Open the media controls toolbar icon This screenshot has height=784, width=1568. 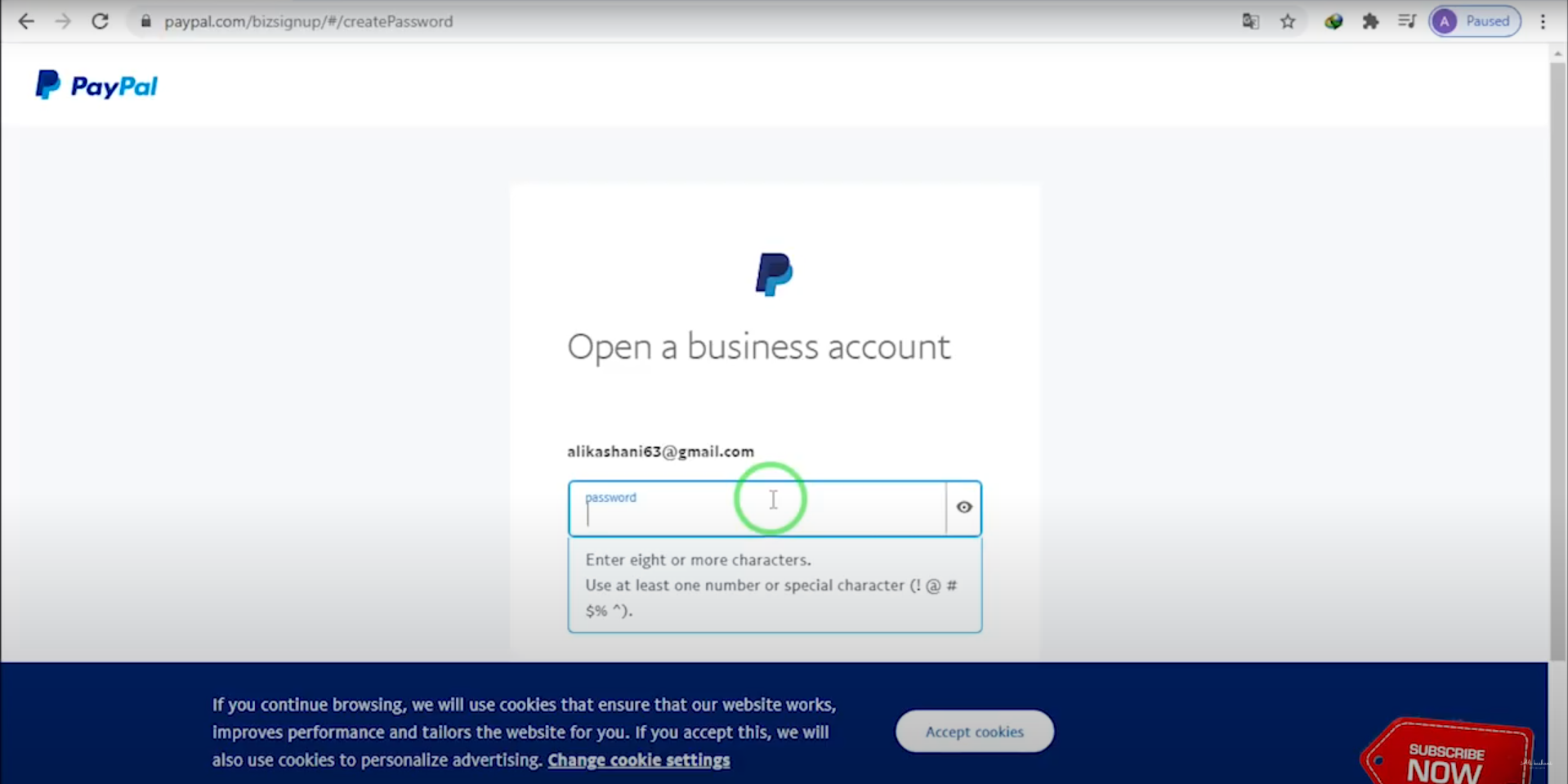pos(1406,21)
